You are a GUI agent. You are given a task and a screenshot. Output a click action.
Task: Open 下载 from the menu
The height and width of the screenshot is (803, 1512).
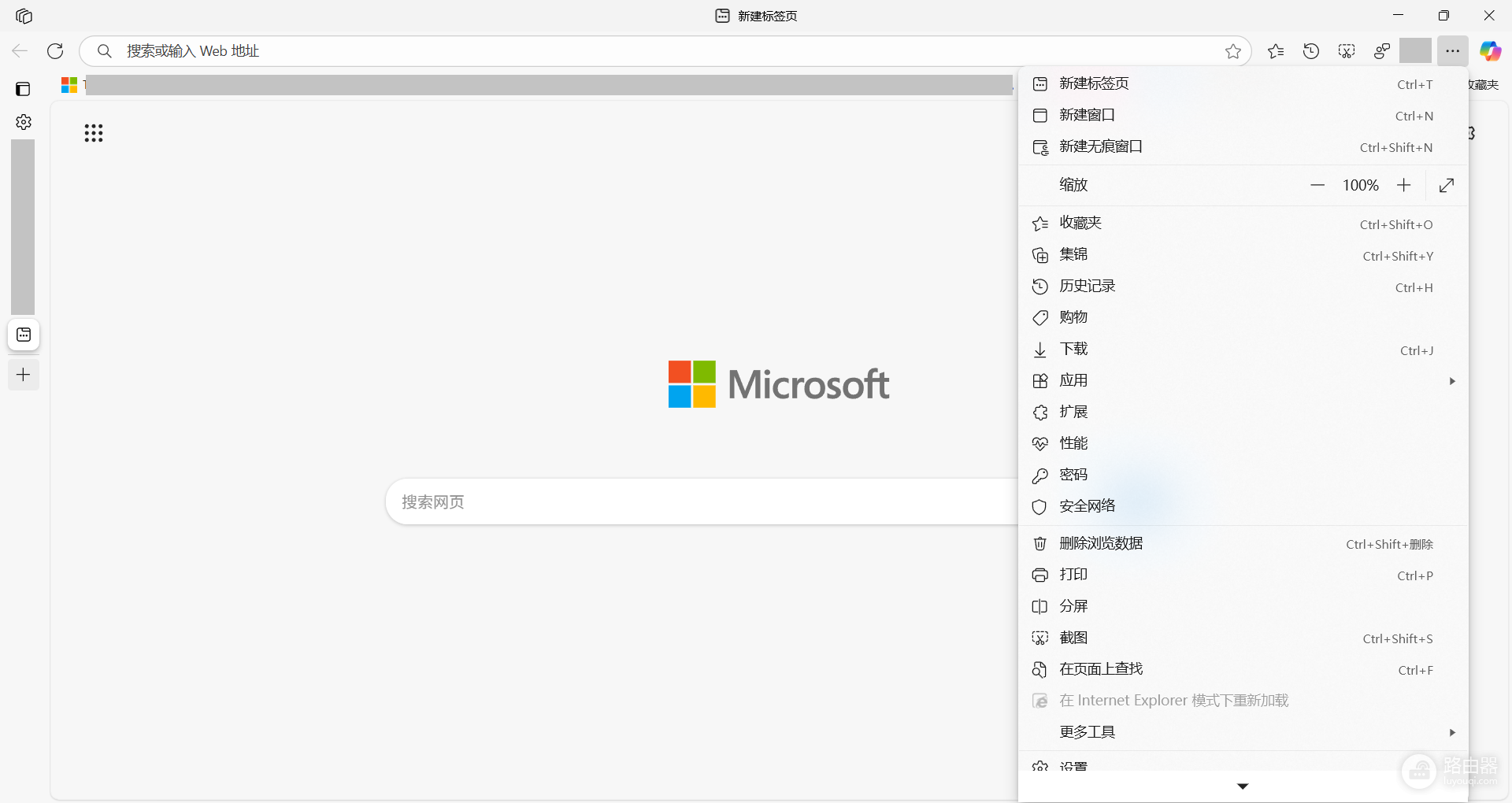pos(1243,350)
